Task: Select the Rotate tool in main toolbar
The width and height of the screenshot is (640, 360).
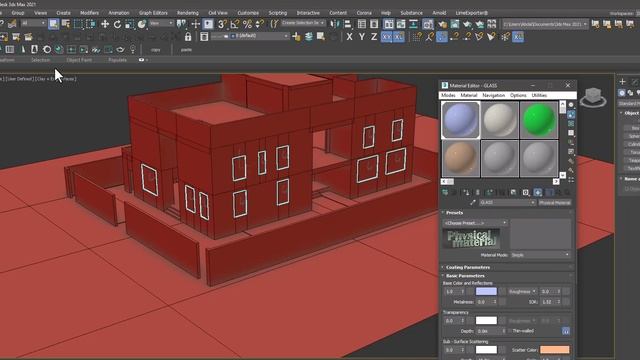Action: coord(118,24)
